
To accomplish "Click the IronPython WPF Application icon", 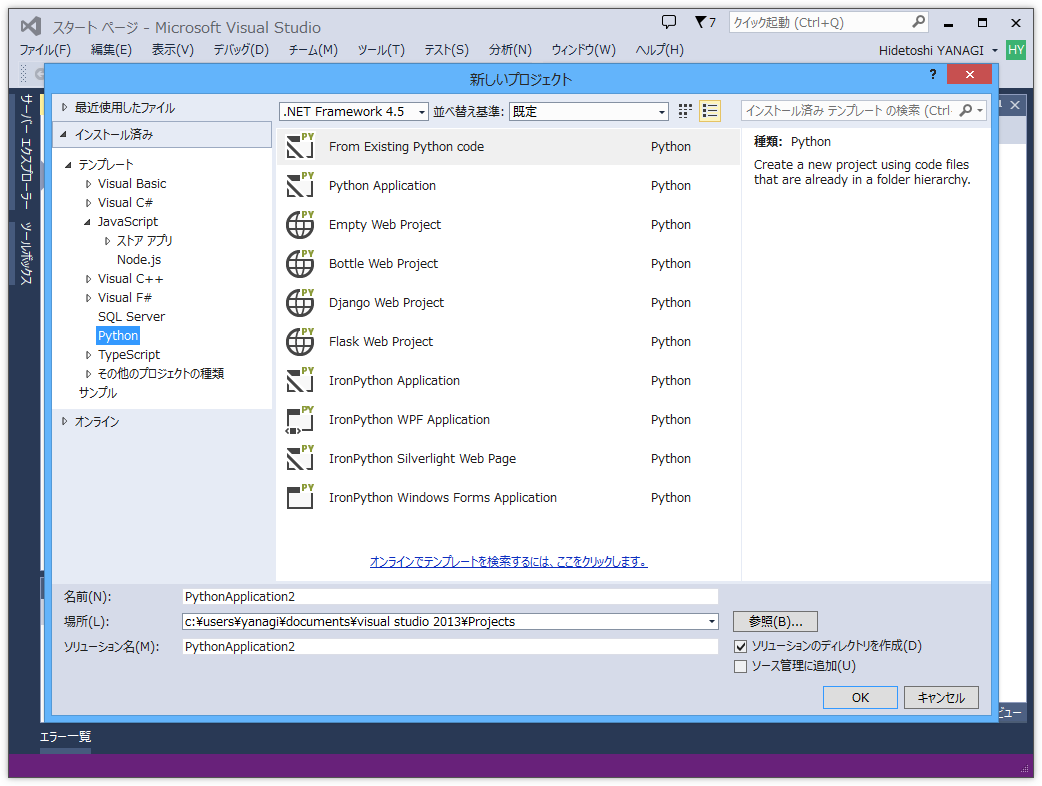I will (x=300, y=420).
